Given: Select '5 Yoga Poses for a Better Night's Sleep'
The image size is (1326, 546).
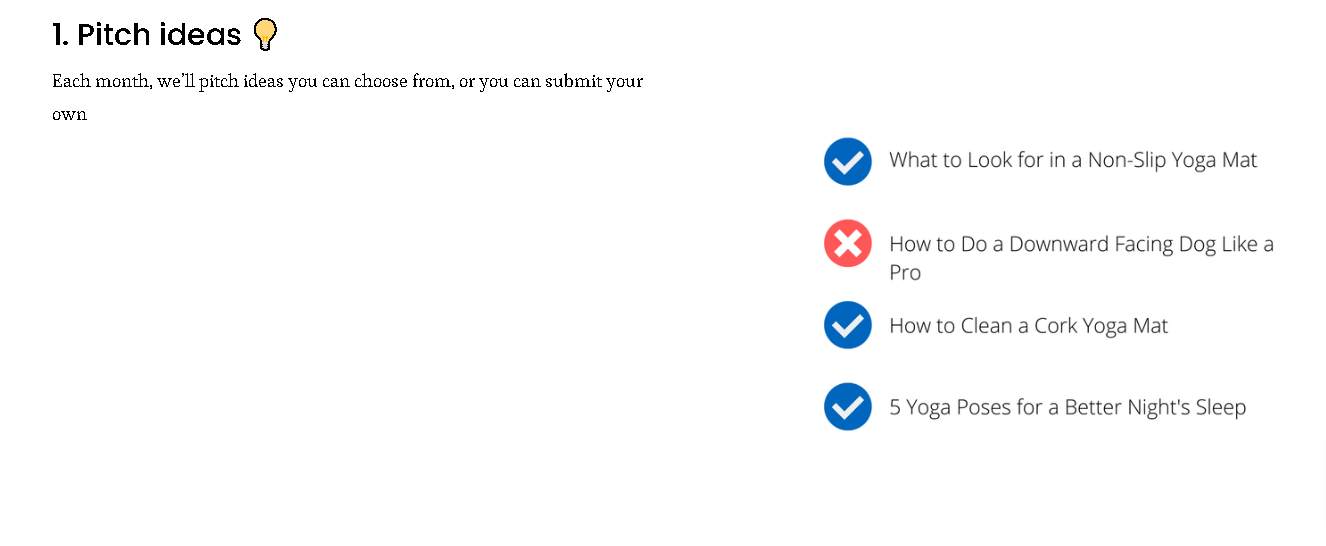Looking at the screenshot, I should [1068, 408].
